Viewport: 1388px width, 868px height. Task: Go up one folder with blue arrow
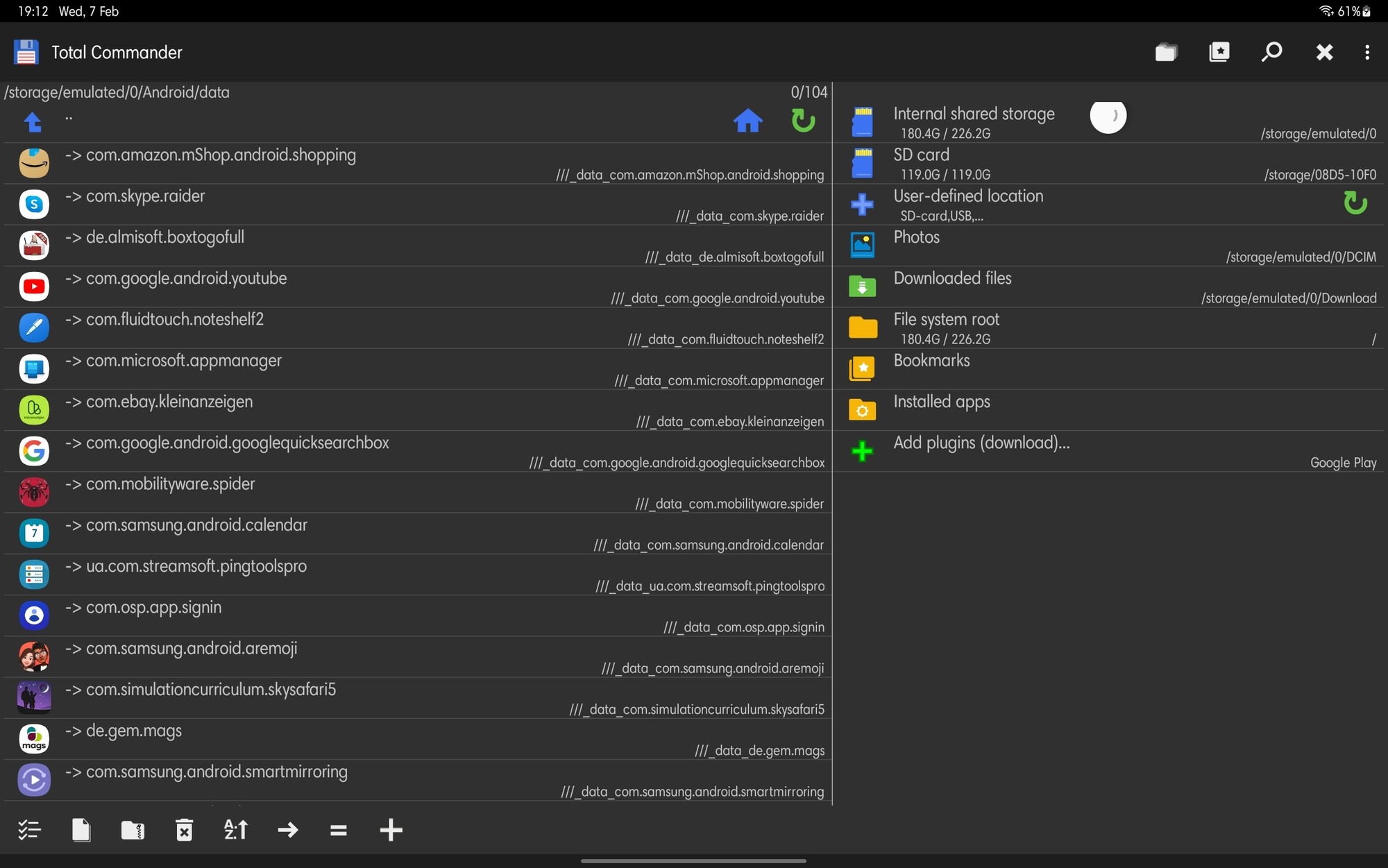point(33,122)
